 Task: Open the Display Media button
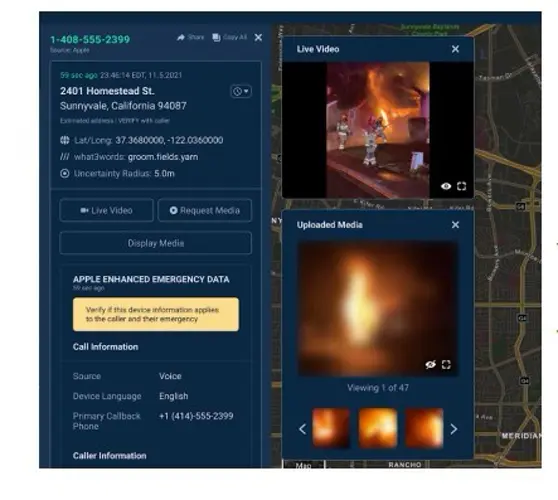coord(156,243)
